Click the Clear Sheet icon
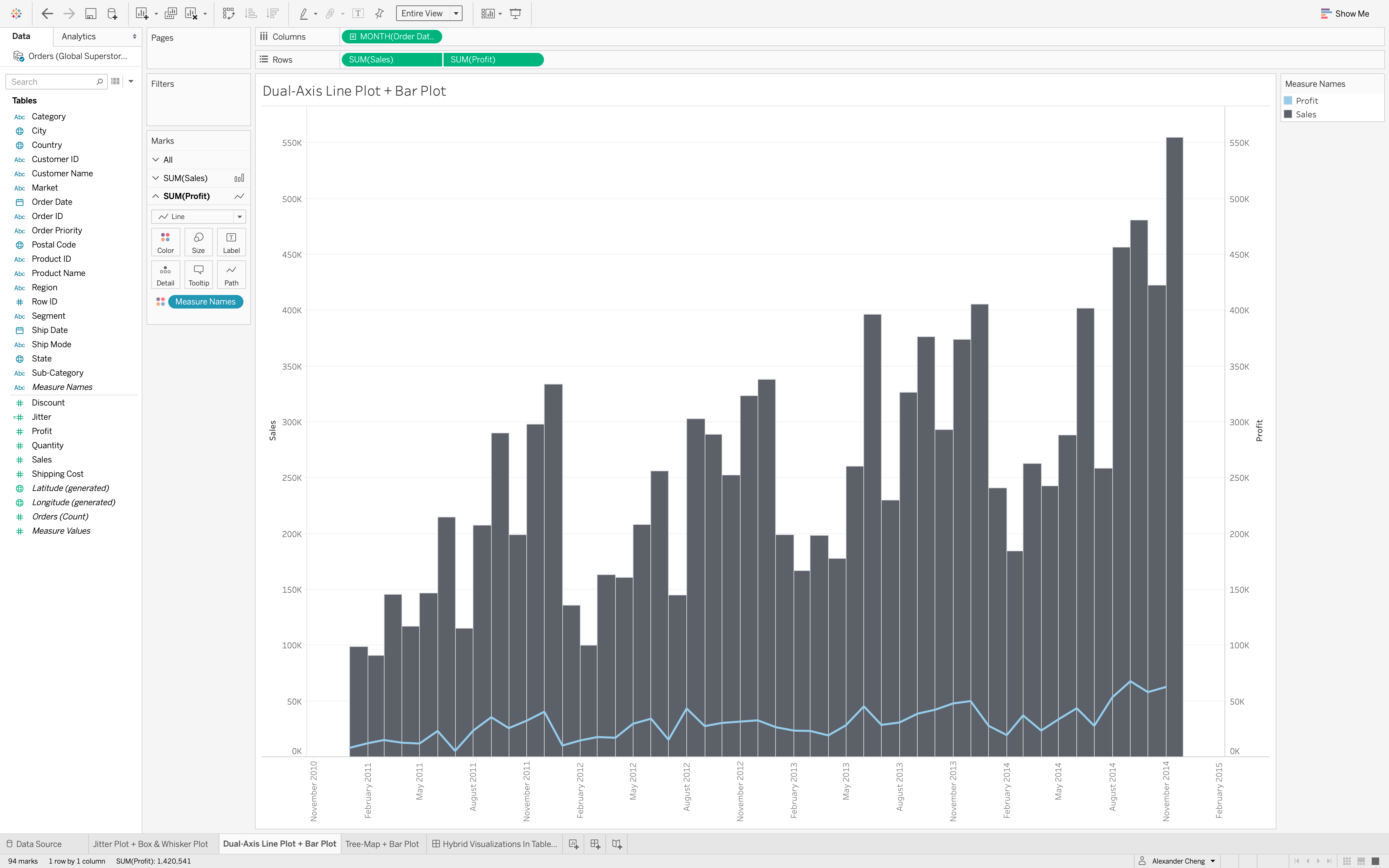This screenshot has width=1389, height=868. click(x=190, y=13)
